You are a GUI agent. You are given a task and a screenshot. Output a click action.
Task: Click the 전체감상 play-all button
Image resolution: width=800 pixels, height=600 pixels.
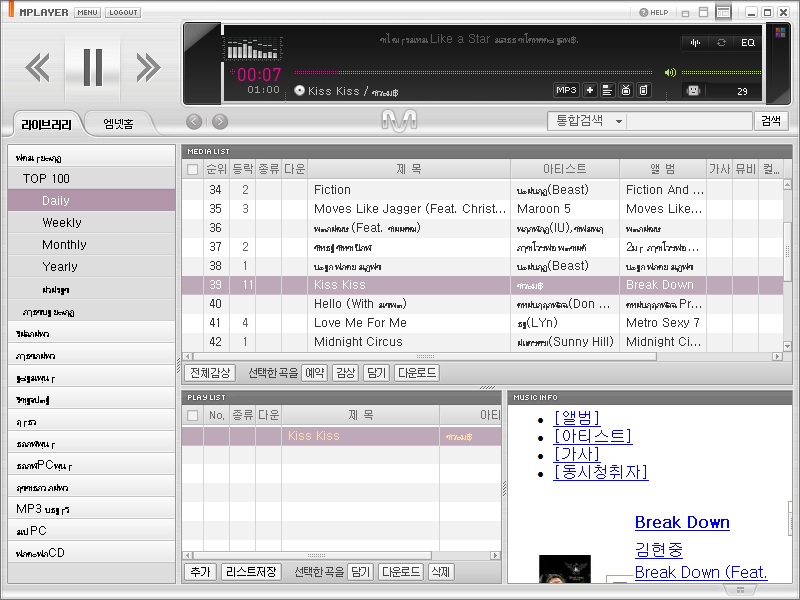[210, 373]
